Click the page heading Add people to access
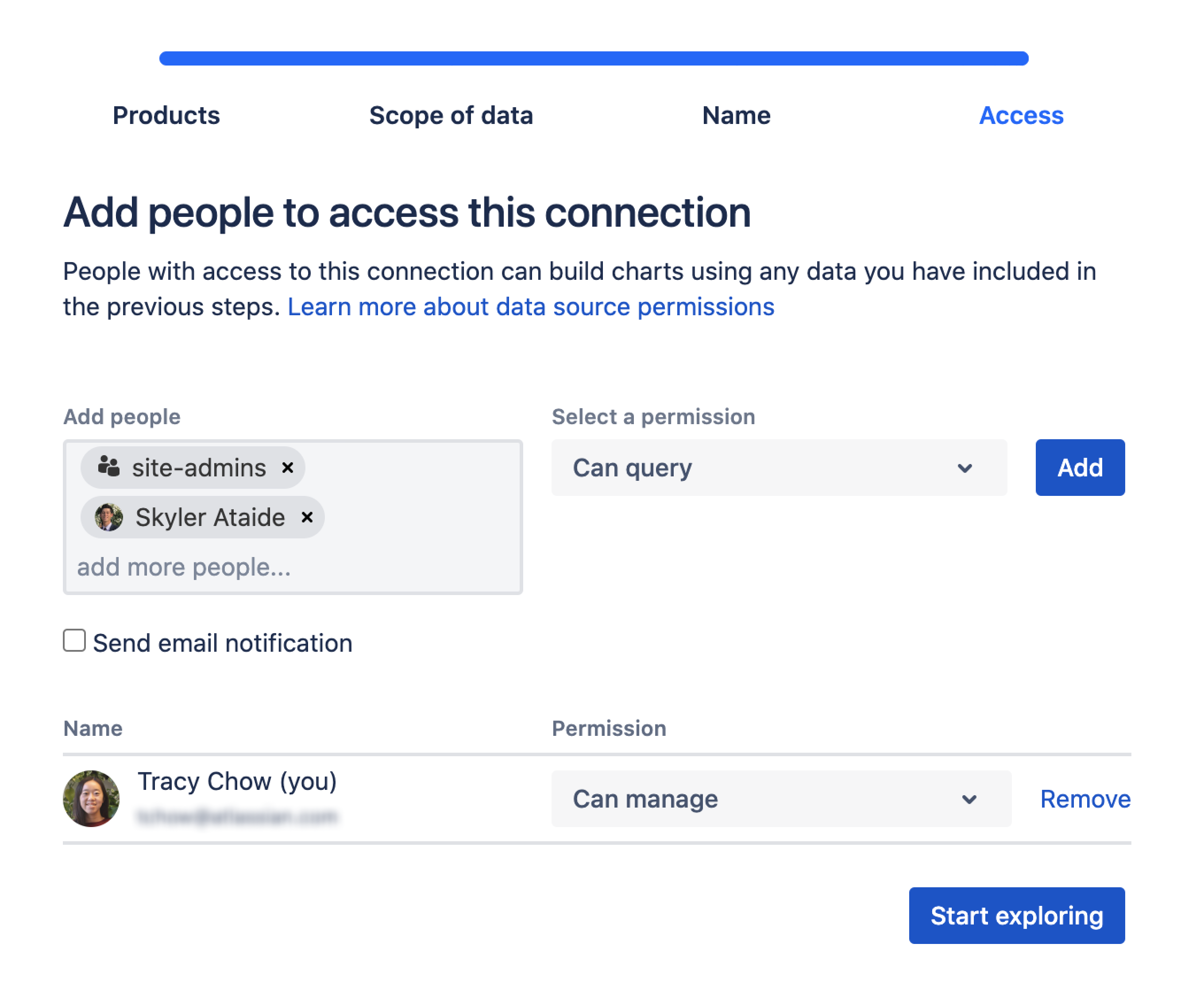The image size is (1204, 990). 406,213
